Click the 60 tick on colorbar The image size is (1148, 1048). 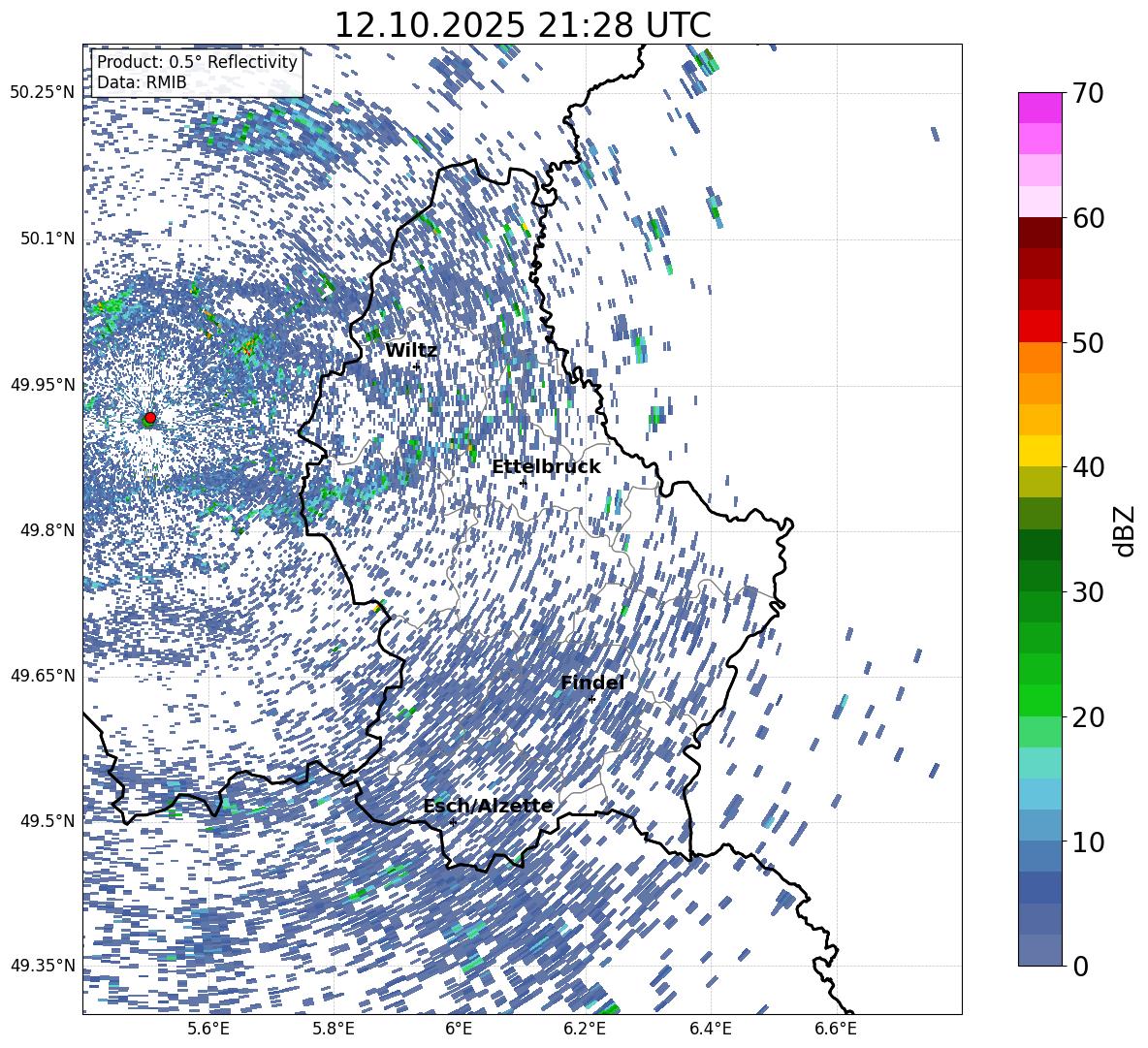coord(1088,218)
